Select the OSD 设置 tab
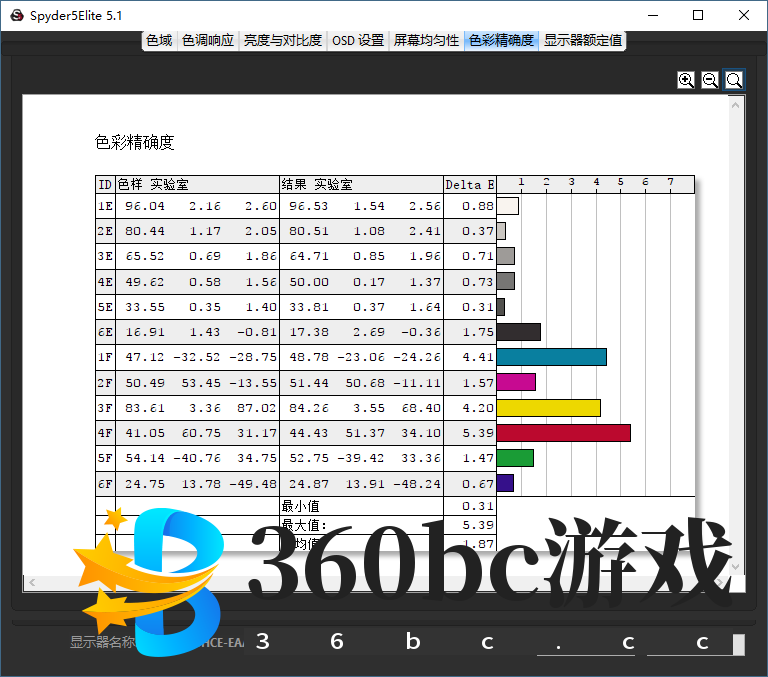This screenshot has height=677, width=768. coord(357,41)
